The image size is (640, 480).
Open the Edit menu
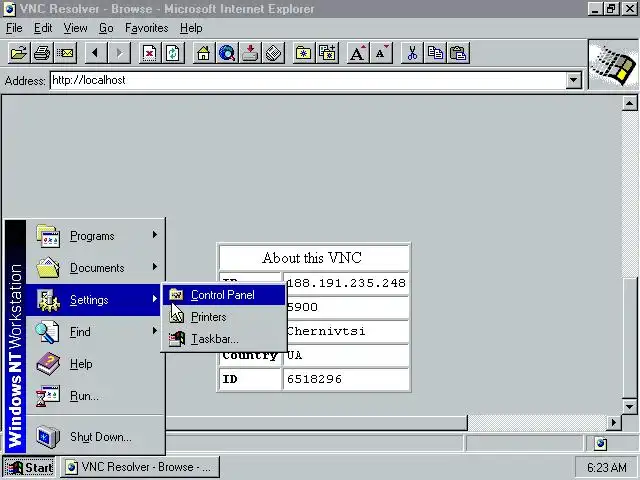(x=43, y=28)
